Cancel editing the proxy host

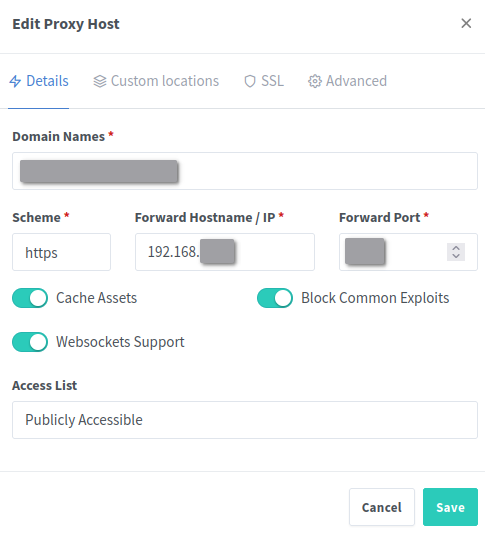point(382,507)
